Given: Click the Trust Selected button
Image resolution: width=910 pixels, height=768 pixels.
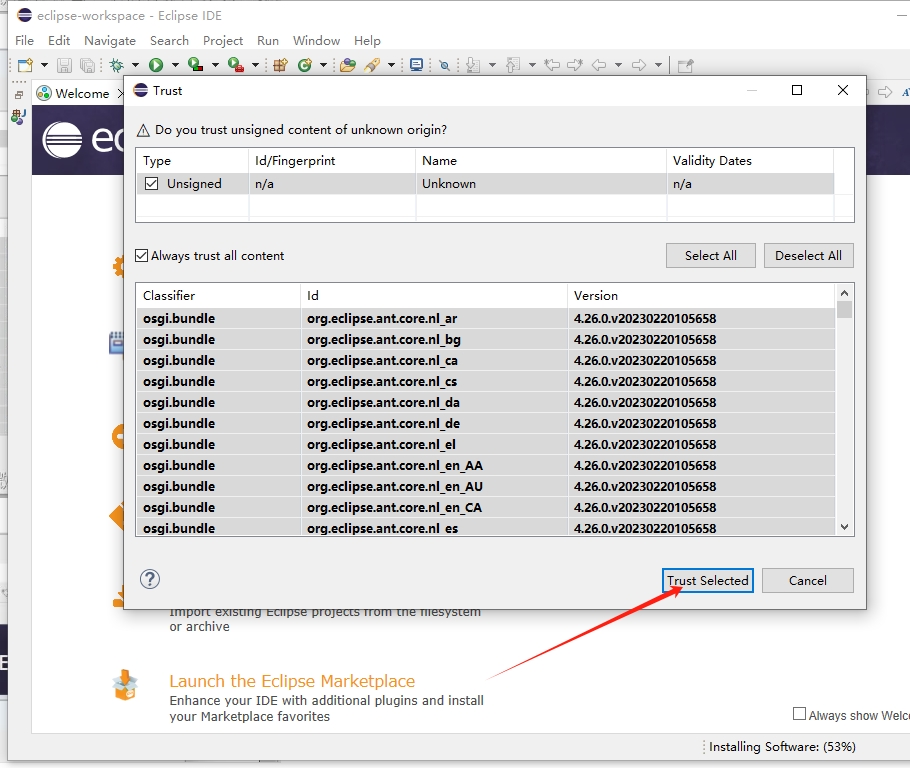Looking at the screenshot, I should coord(707,580).
